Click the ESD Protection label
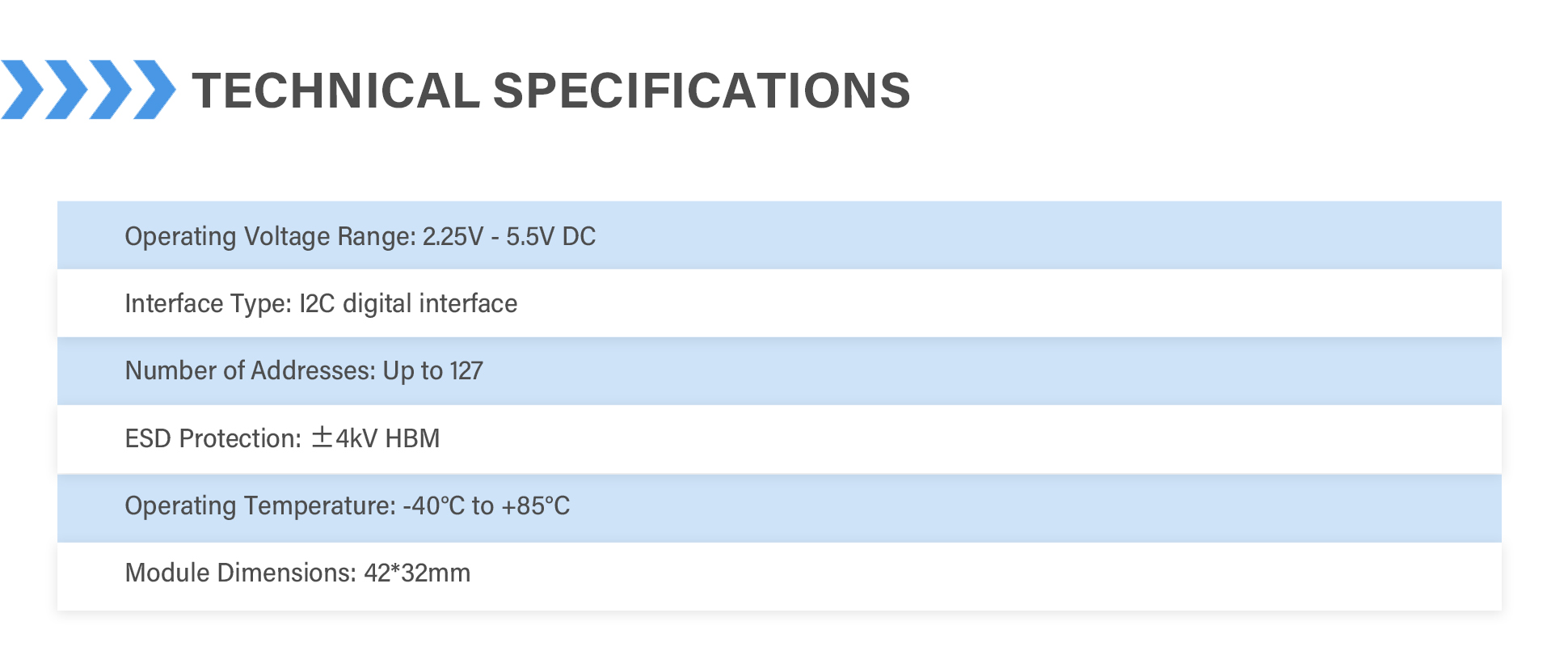The width and height of the screenshot is (1568, 664). click(x=213, y=438)
